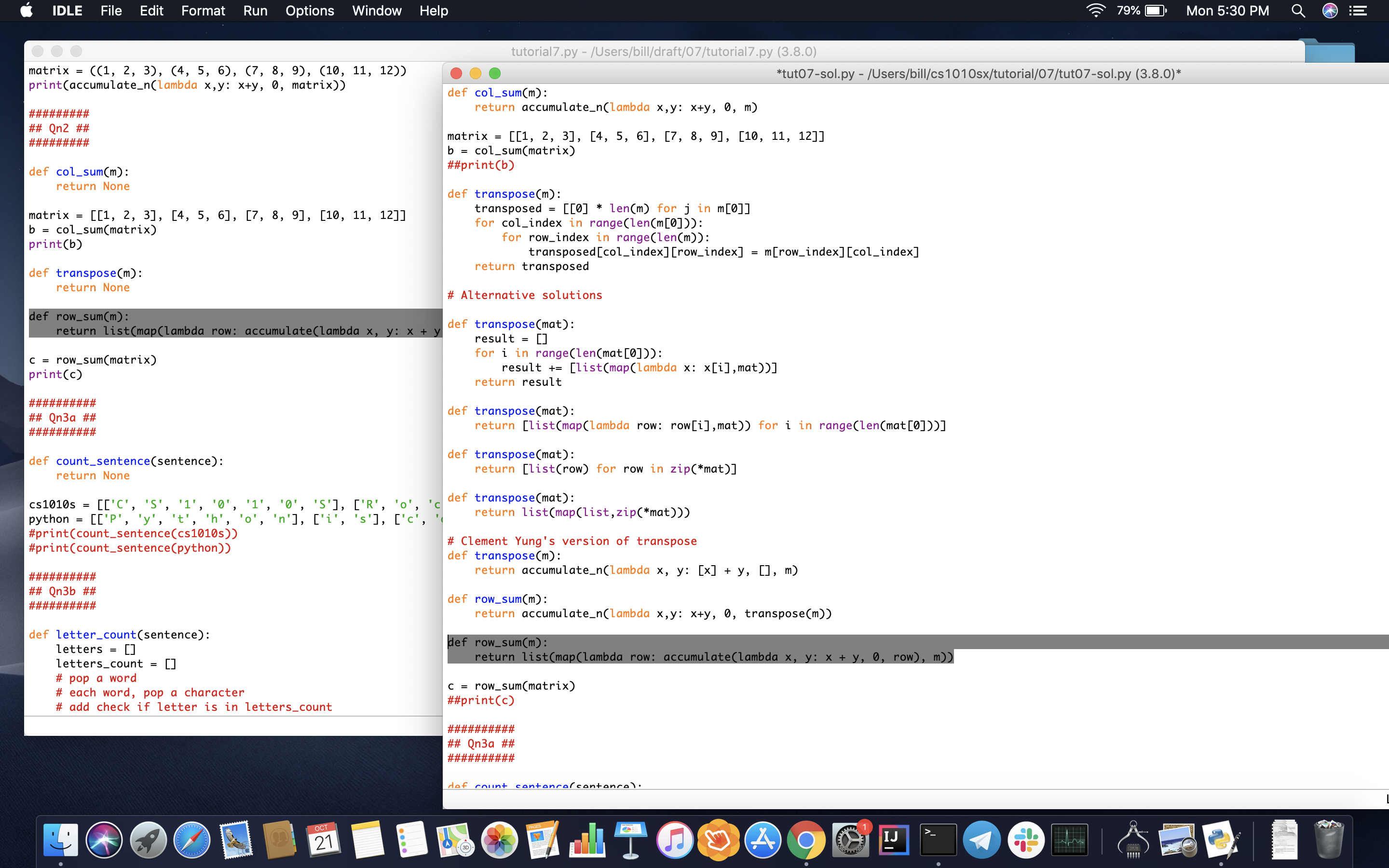Launch IntelliJ IDEA from the dock
1389x868 pixels.
[893, 840]
